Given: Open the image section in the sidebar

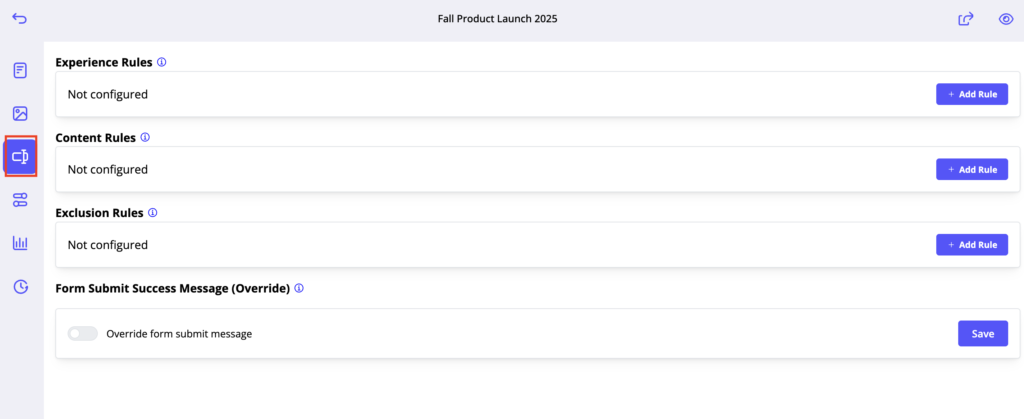Looking at the screenshot, I should tap(20, 114).
